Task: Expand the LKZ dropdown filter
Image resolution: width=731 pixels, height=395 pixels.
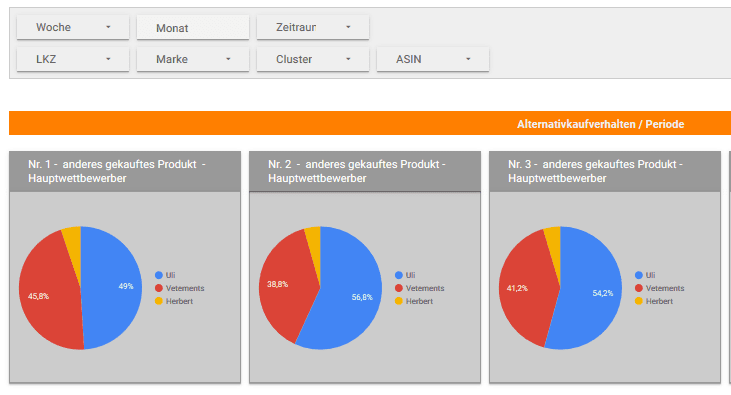Action: click(x=73, y=59)
